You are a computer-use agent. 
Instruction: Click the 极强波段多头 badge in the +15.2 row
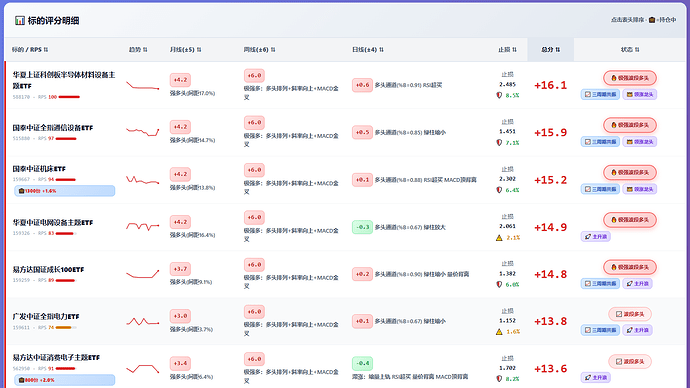(x=630, y=172)
